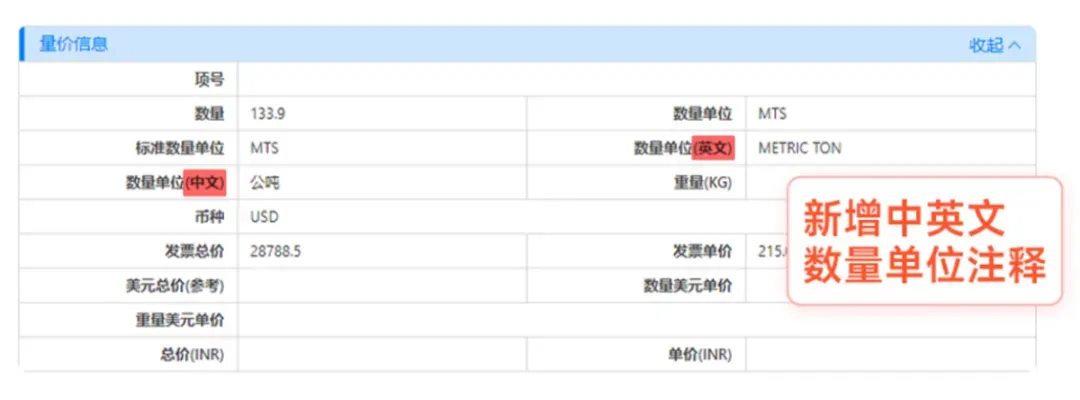Screen dimensions: 1080x400
Task: Select the 发票总价 value 28788.5
Action: tap(275, 251)
